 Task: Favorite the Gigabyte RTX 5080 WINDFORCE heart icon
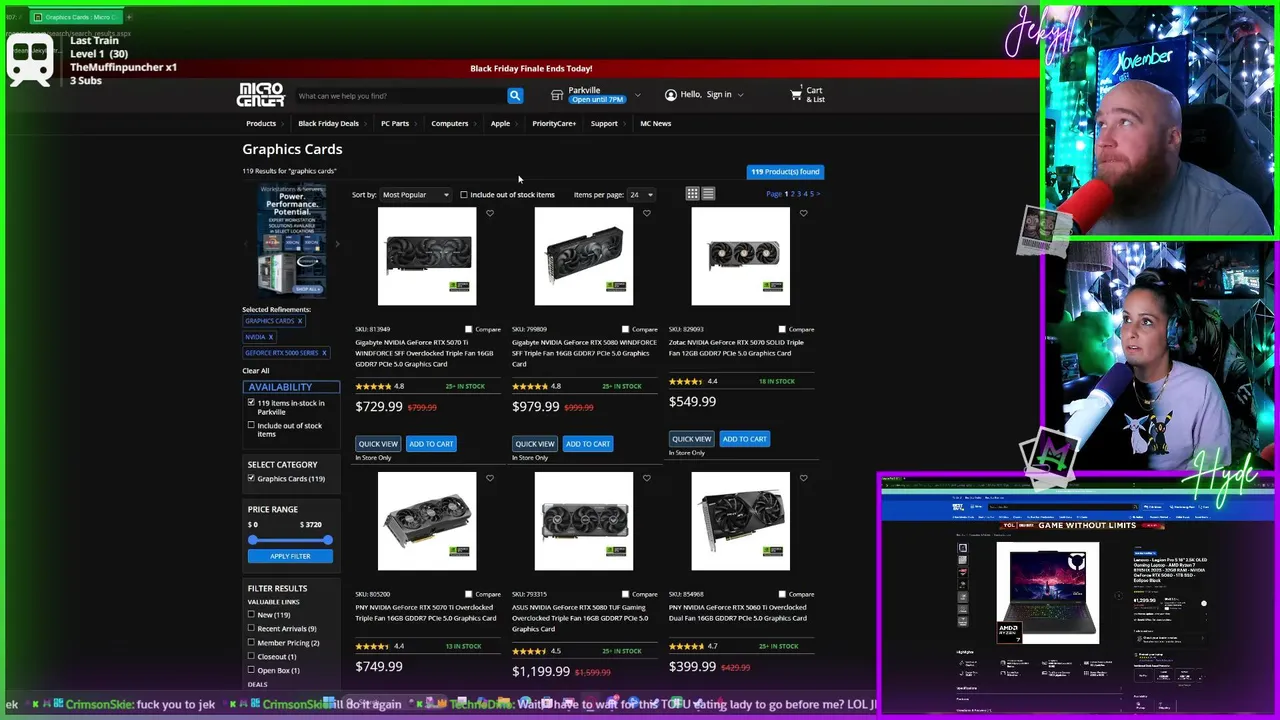point(647,213)
